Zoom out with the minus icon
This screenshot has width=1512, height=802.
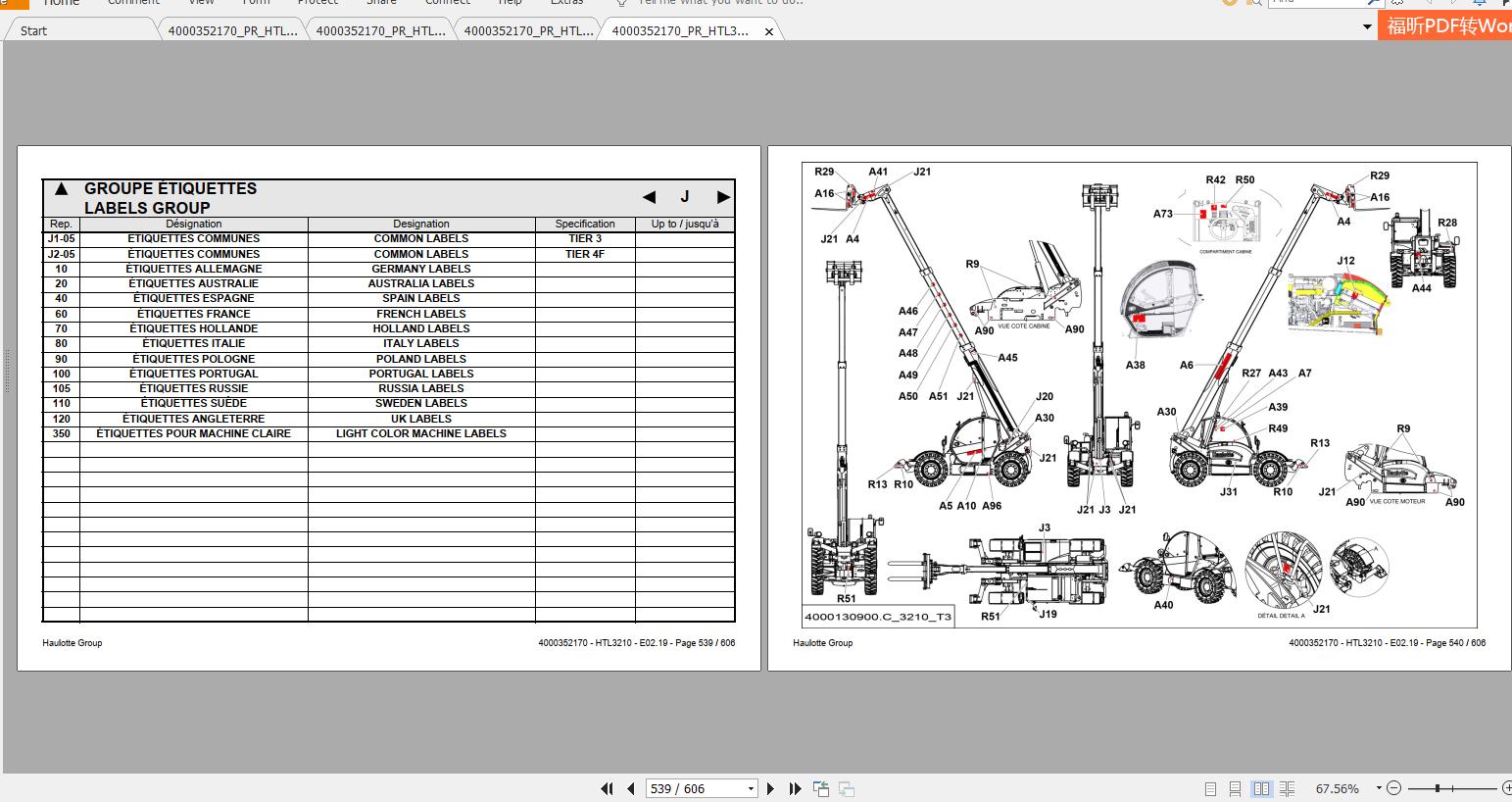point(1393,787)
